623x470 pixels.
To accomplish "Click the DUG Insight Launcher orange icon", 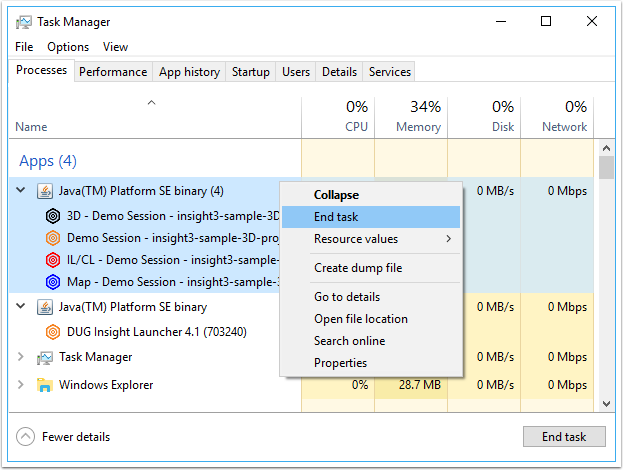I will (53, 332).
